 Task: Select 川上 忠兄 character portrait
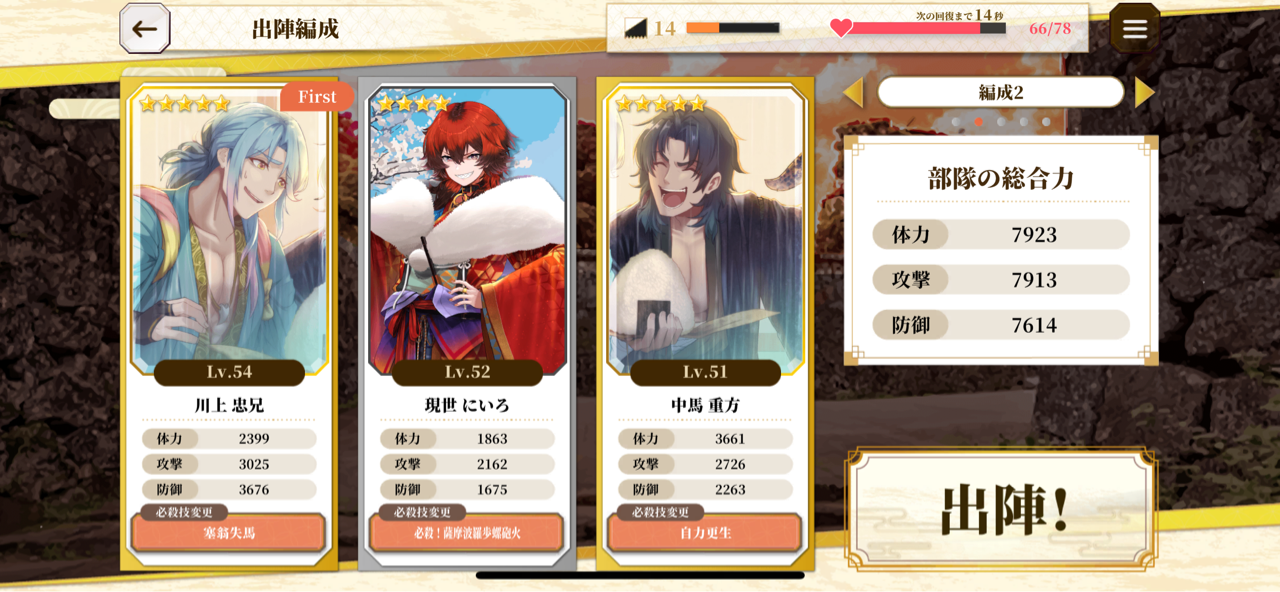(229, 232)
